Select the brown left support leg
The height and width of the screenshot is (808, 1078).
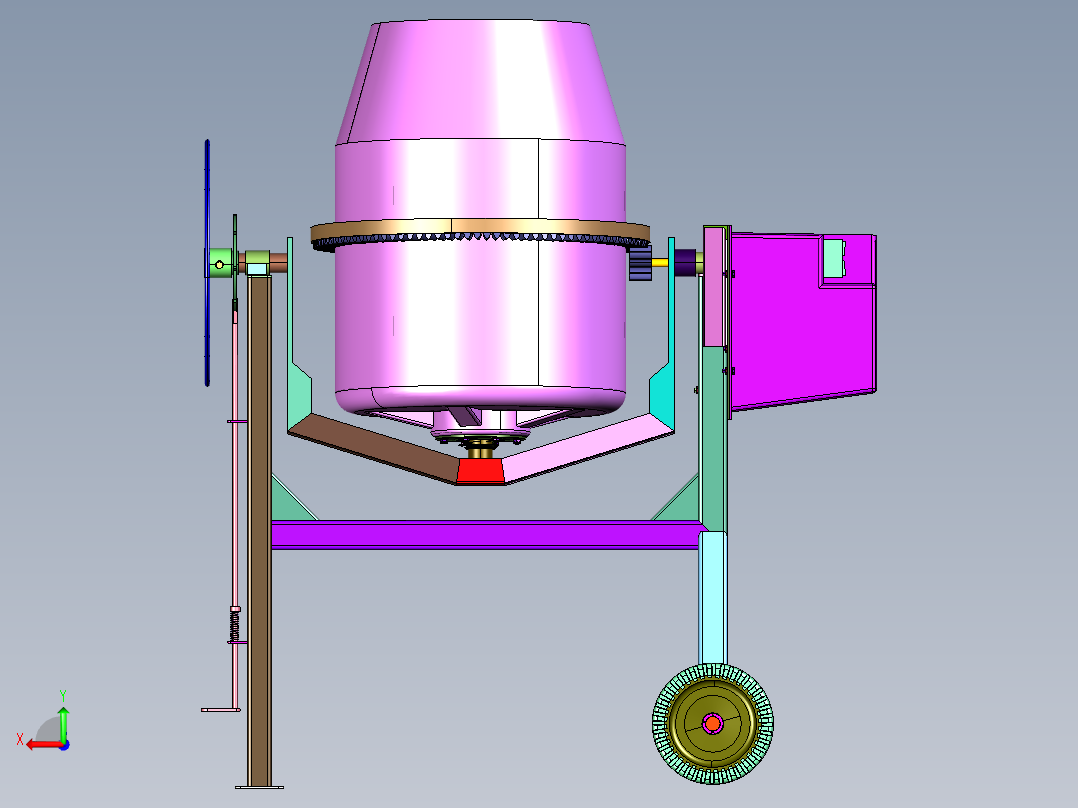click(260, 530)
